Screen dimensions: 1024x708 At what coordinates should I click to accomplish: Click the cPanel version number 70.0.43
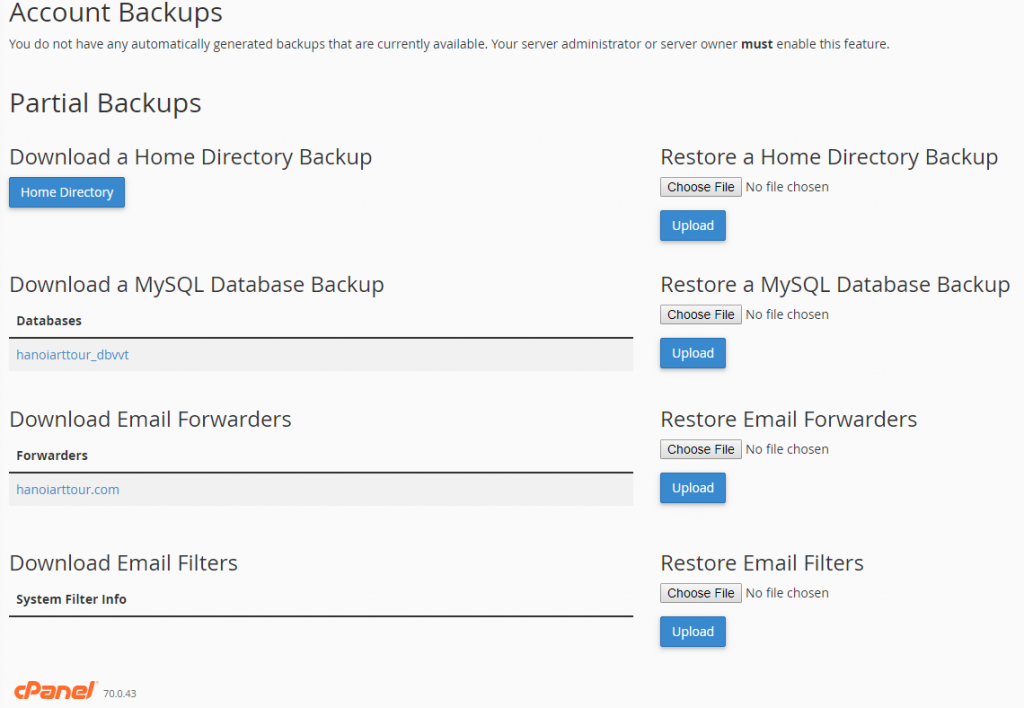120,694
